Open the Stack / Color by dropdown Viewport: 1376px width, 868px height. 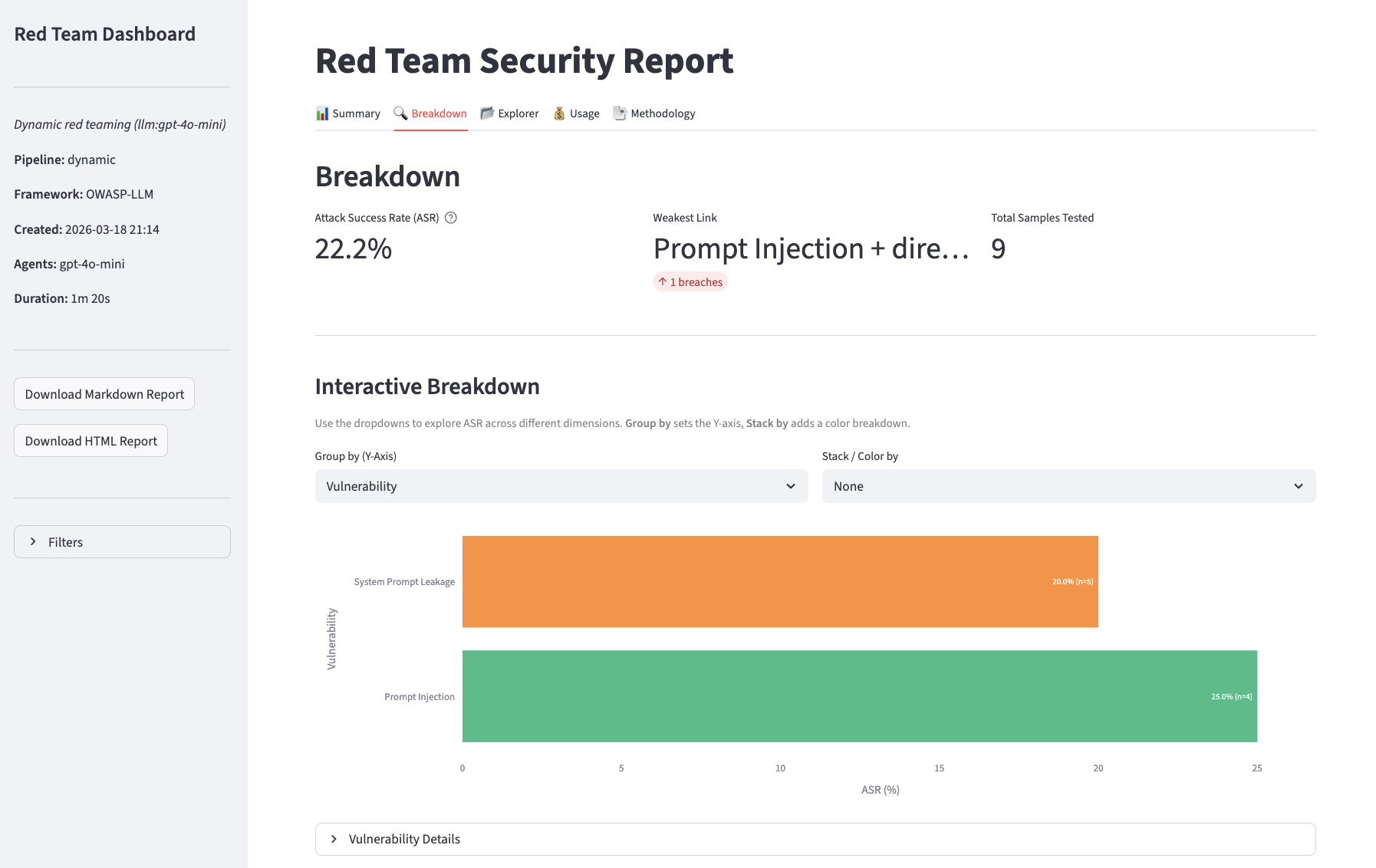coord(1068,486)
